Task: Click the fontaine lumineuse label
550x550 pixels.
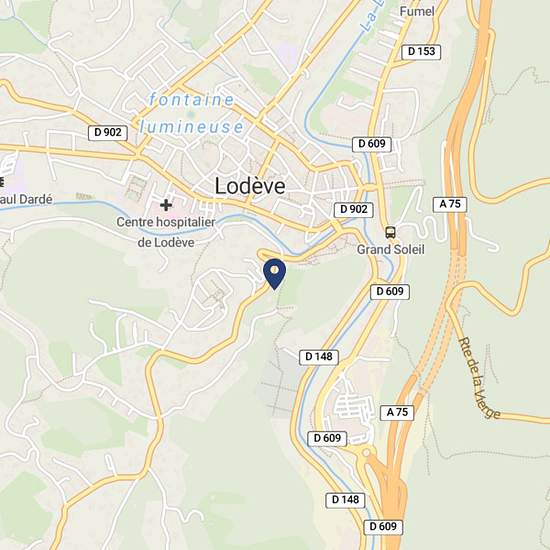Action: (x=192, y=113)
